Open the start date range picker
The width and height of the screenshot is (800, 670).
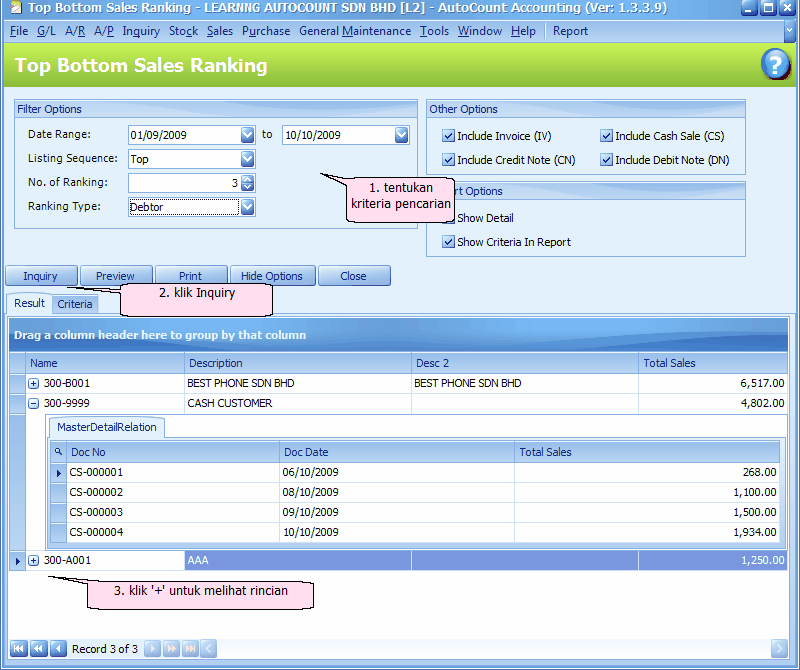coord(248,135)
